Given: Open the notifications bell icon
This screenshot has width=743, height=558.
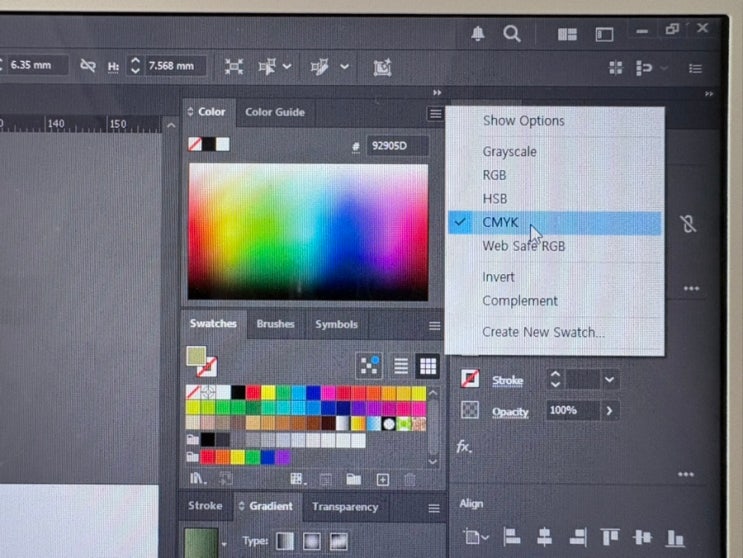Looking at the screenshot, I should pyautogui.click(x=478, y=34).
